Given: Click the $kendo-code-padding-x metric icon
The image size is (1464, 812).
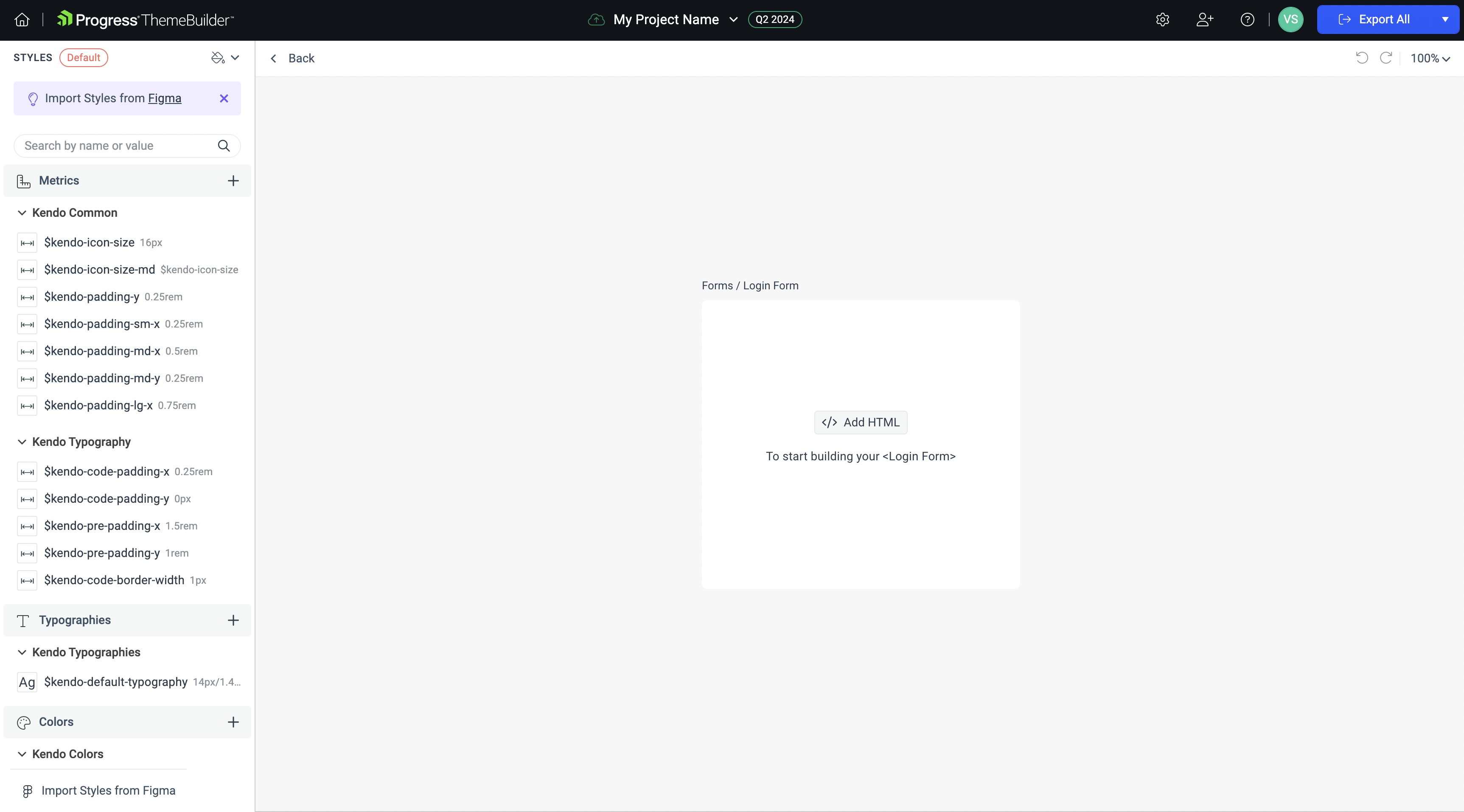Looking at the screenshot, I should (27, 472).
